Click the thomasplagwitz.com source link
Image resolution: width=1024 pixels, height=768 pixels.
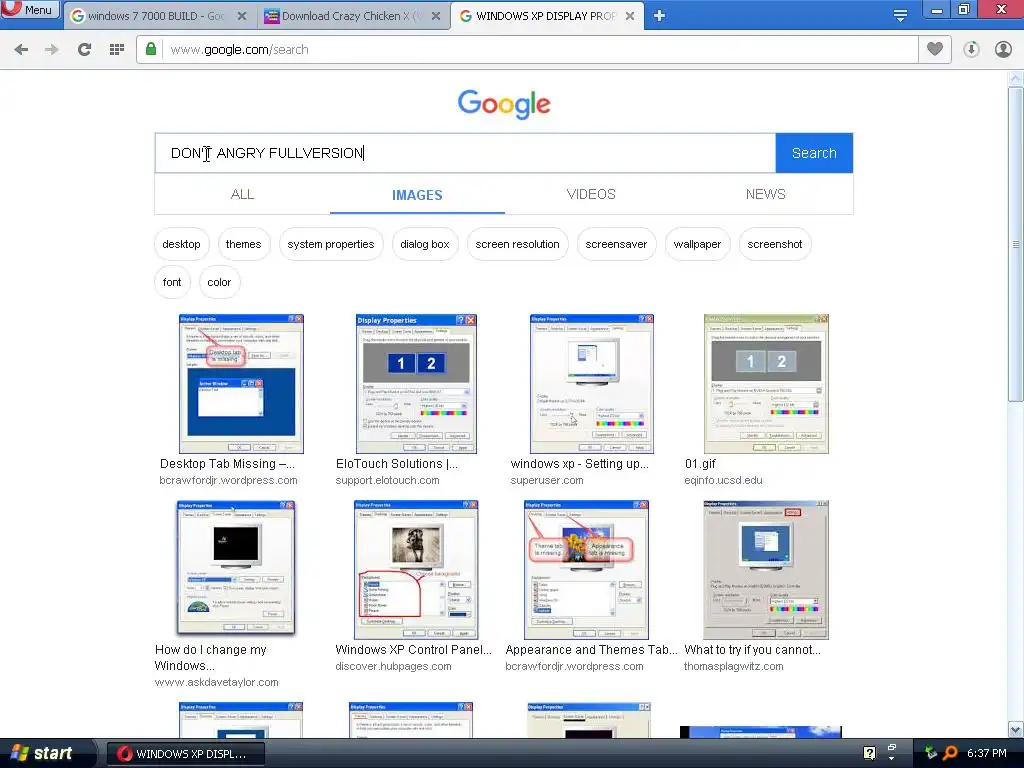coord(733,666)
